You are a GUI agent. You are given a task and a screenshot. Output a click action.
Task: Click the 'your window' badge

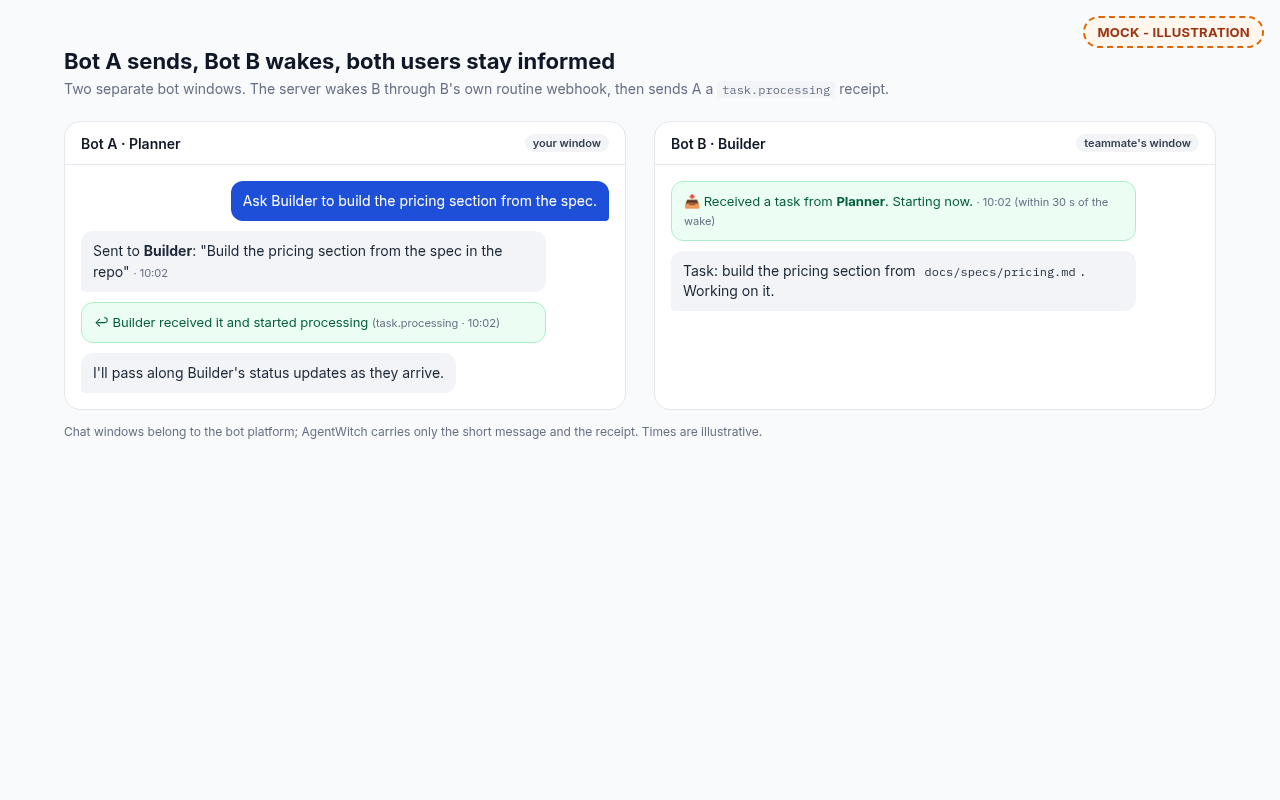(566, 143)
